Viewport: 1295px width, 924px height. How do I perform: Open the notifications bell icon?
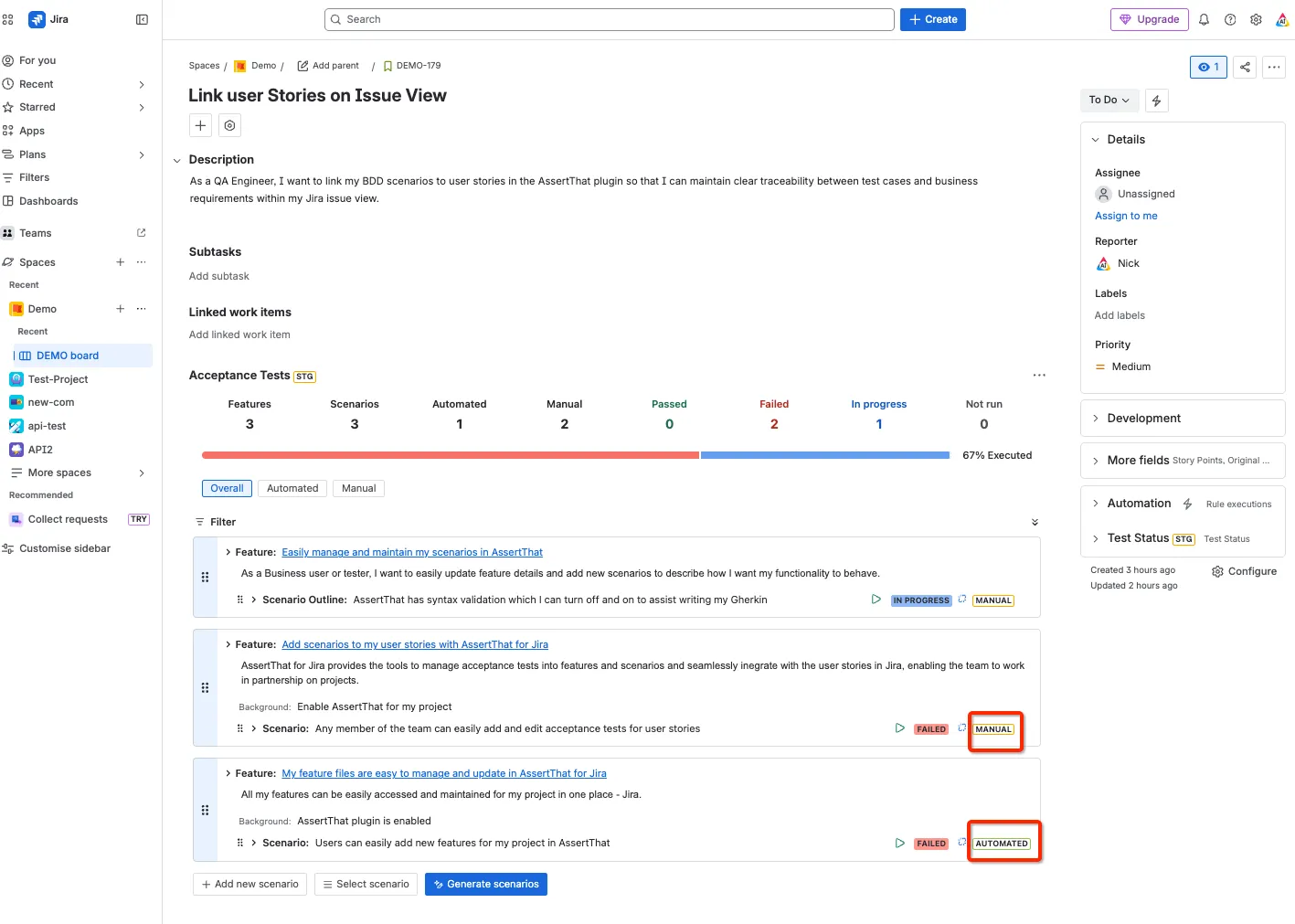(x=1204, y=19)
